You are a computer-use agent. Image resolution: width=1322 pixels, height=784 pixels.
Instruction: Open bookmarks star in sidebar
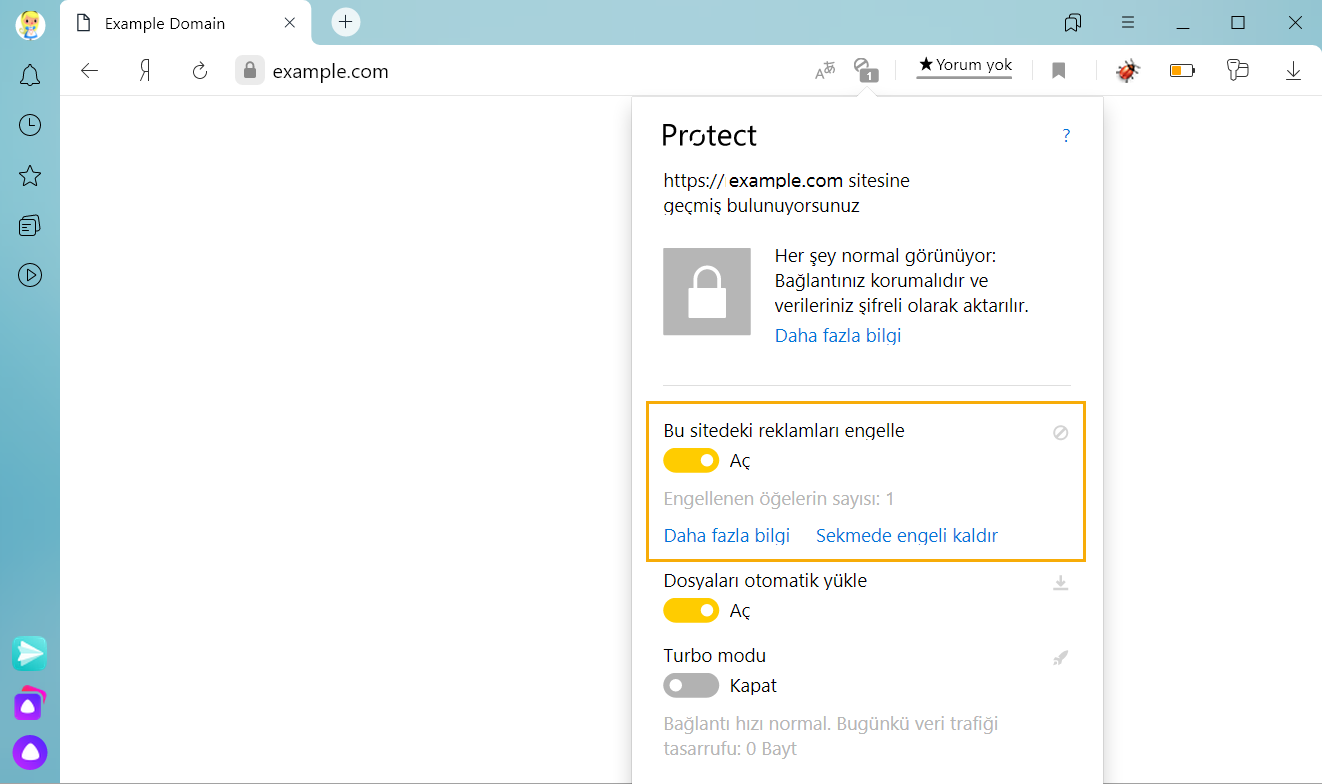(x=30, y=176)
